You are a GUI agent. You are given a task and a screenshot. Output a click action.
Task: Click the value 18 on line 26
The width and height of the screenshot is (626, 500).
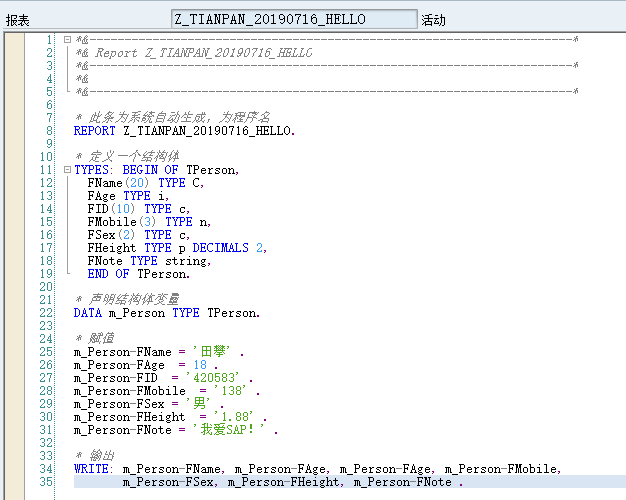[x=200, y=365]
